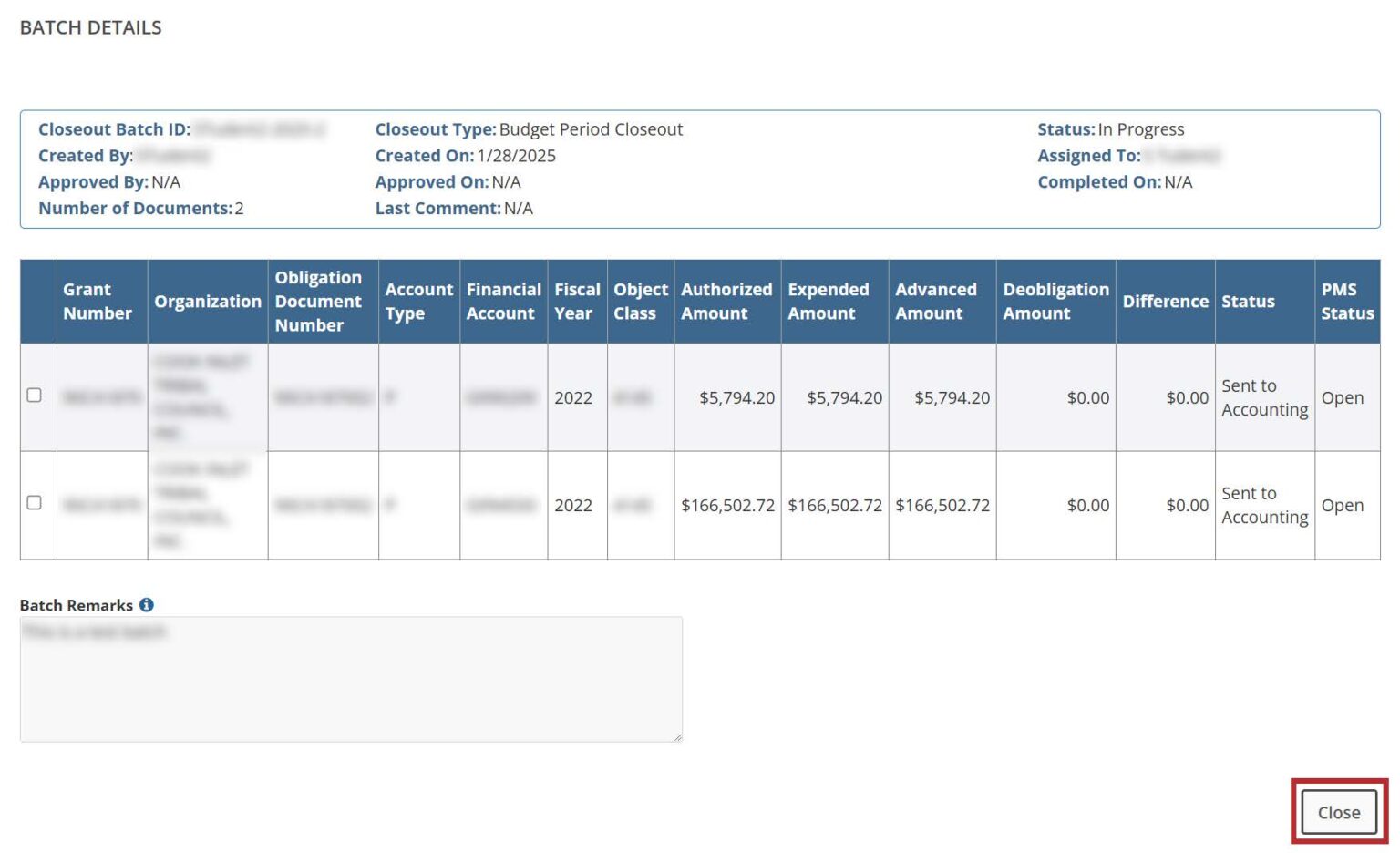Check the second row checkbox for $166,502.72

click(x=35, y=503)
